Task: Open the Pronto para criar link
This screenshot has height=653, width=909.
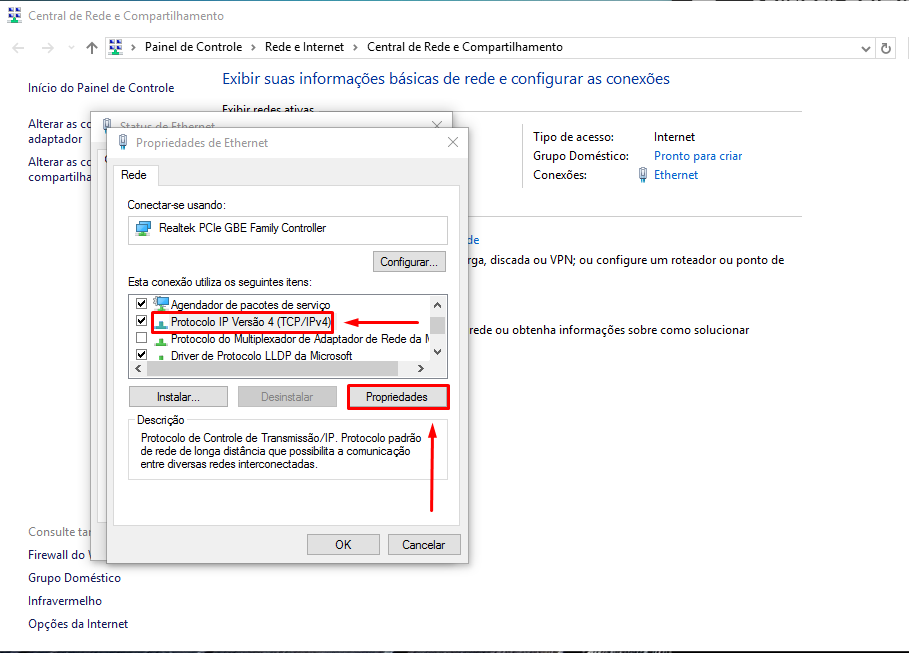Action: pyautogui.click(x=697, y=156)
